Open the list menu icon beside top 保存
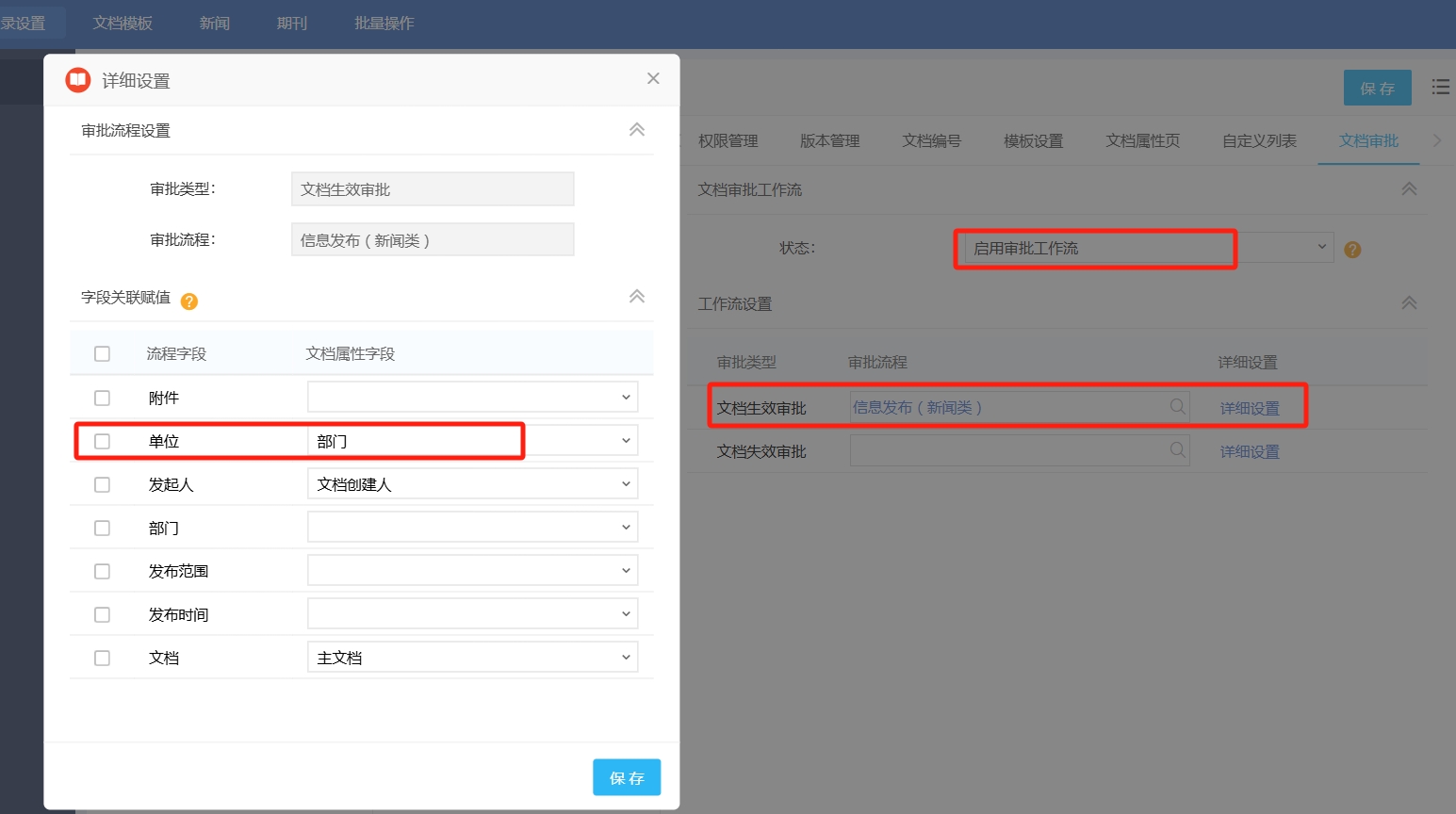The width and height of the screenshot is (1456, 814). (x=1440, y=88)
